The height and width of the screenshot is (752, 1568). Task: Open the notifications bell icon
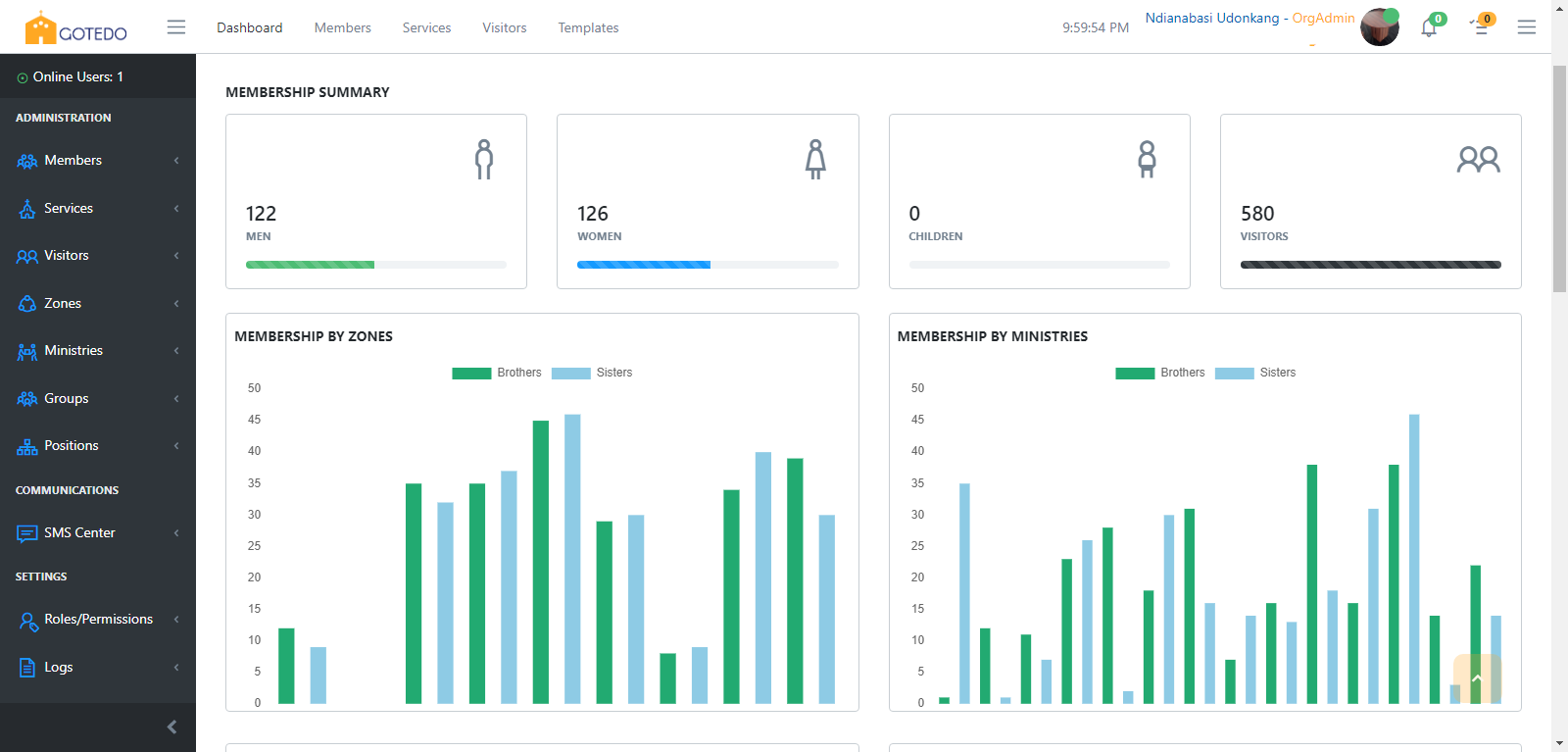tap(1429, 27)
